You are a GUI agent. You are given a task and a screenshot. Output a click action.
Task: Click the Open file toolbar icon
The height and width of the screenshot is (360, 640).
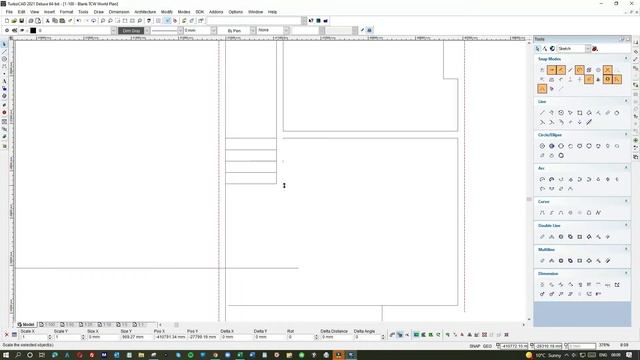[14, 20]
